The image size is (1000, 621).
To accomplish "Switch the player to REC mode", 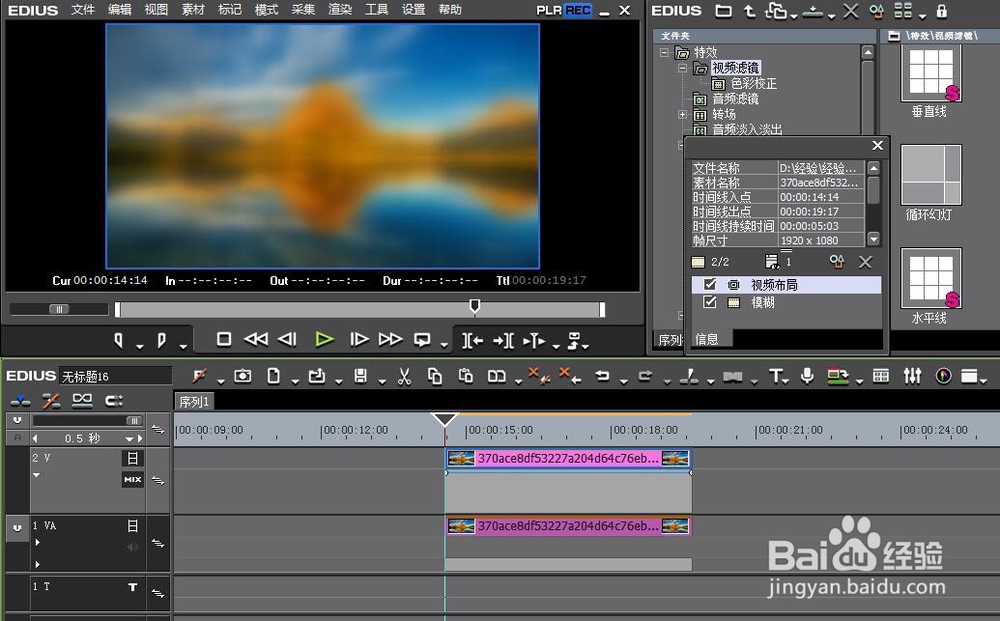I will (x=578, y=10).
